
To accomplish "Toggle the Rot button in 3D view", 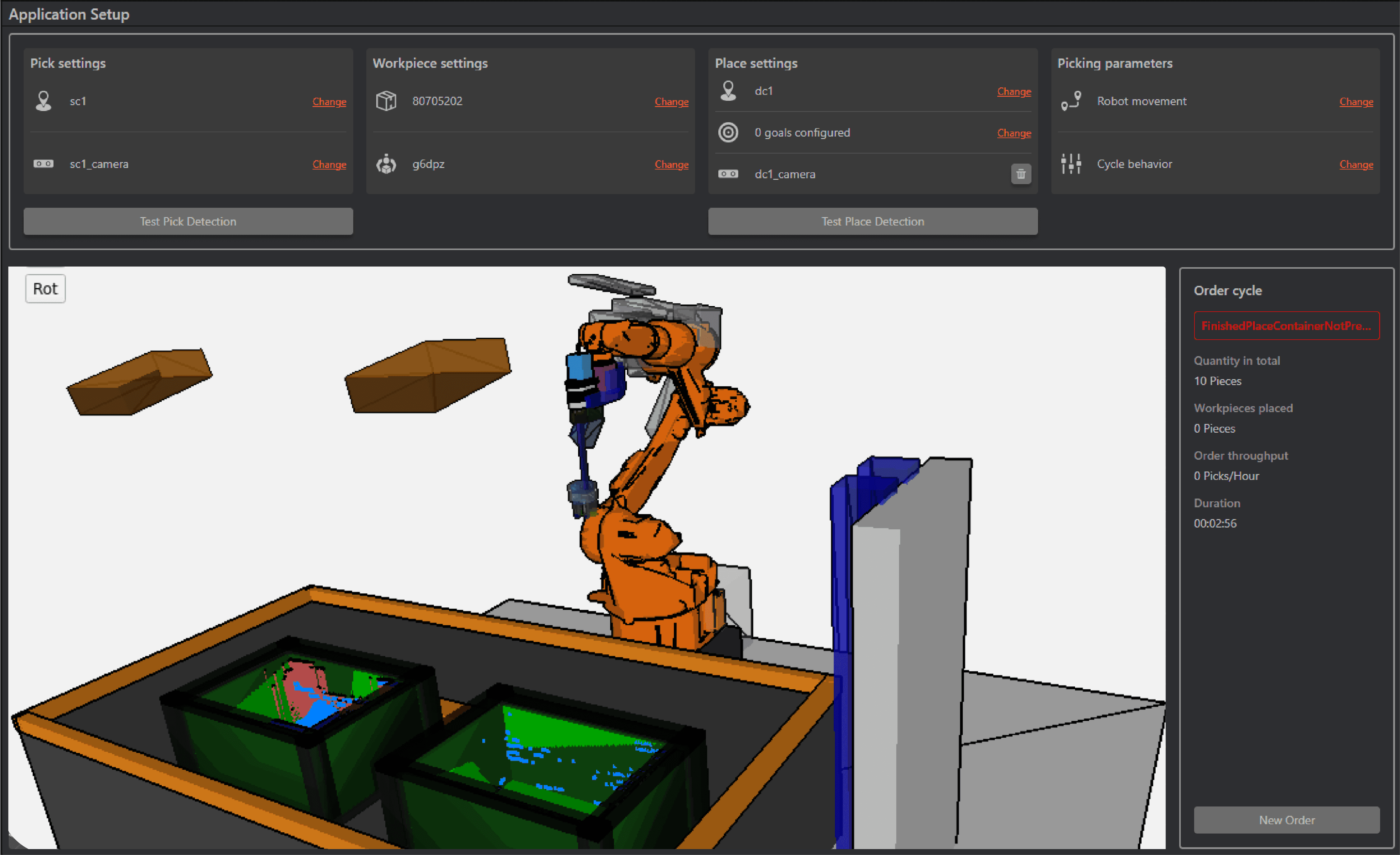I will (x=45, y=289).
